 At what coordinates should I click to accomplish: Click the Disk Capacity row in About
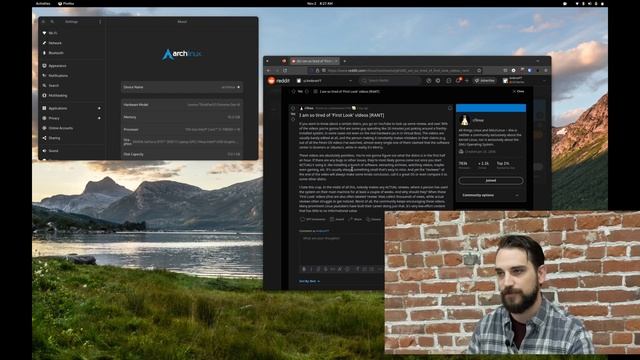(x=182, y=154)
